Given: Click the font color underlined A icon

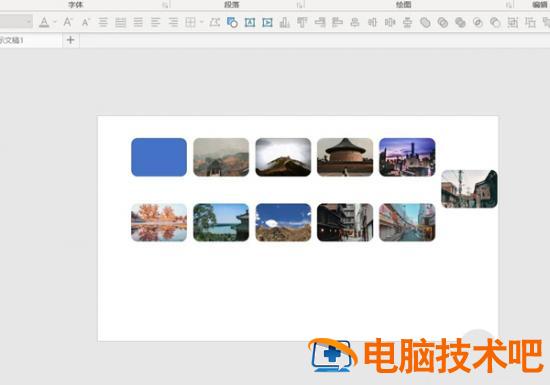Looking at the screenshot, I should (x=44, y=22).
